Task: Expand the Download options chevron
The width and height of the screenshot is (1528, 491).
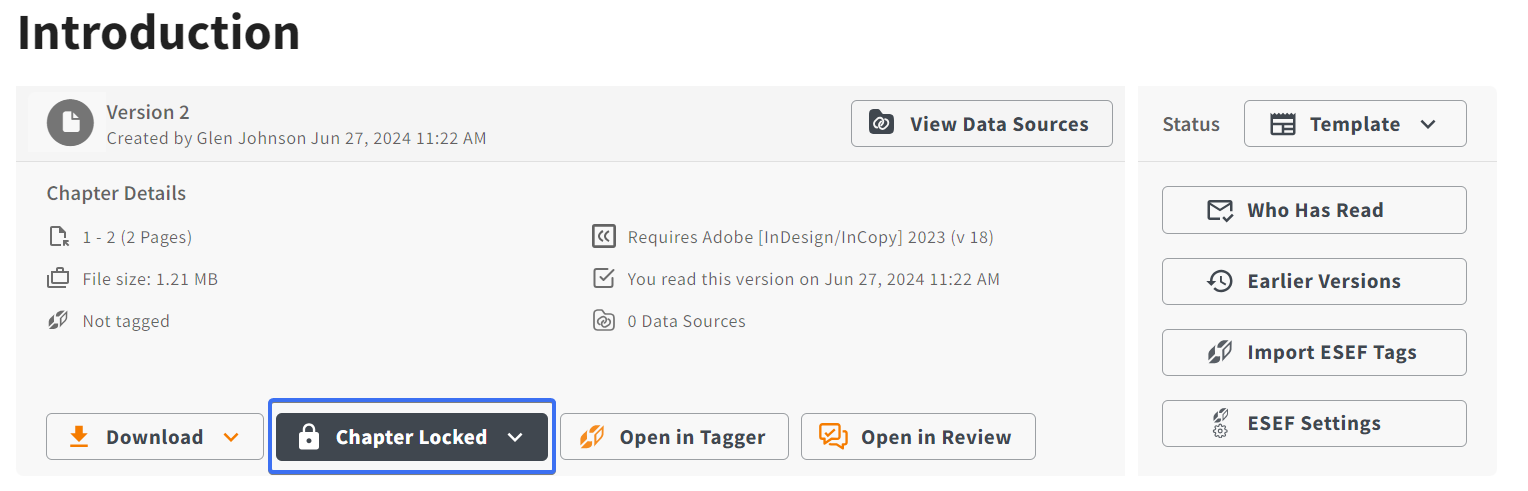Action: coord(231,437)
